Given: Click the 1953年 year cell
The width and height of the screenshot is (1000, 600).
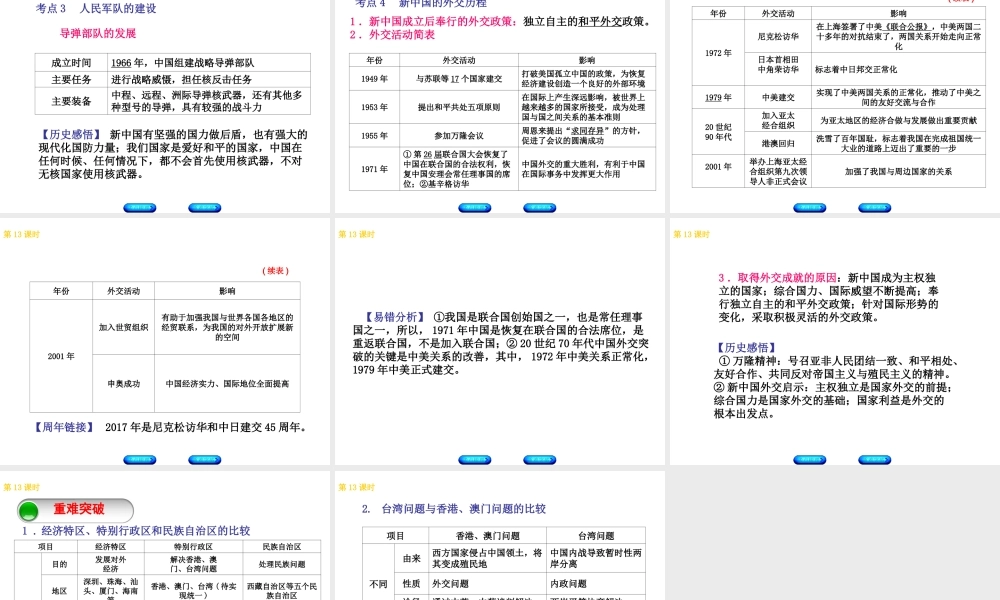Looking at the screenshot, I should click(x=374, y=107).
